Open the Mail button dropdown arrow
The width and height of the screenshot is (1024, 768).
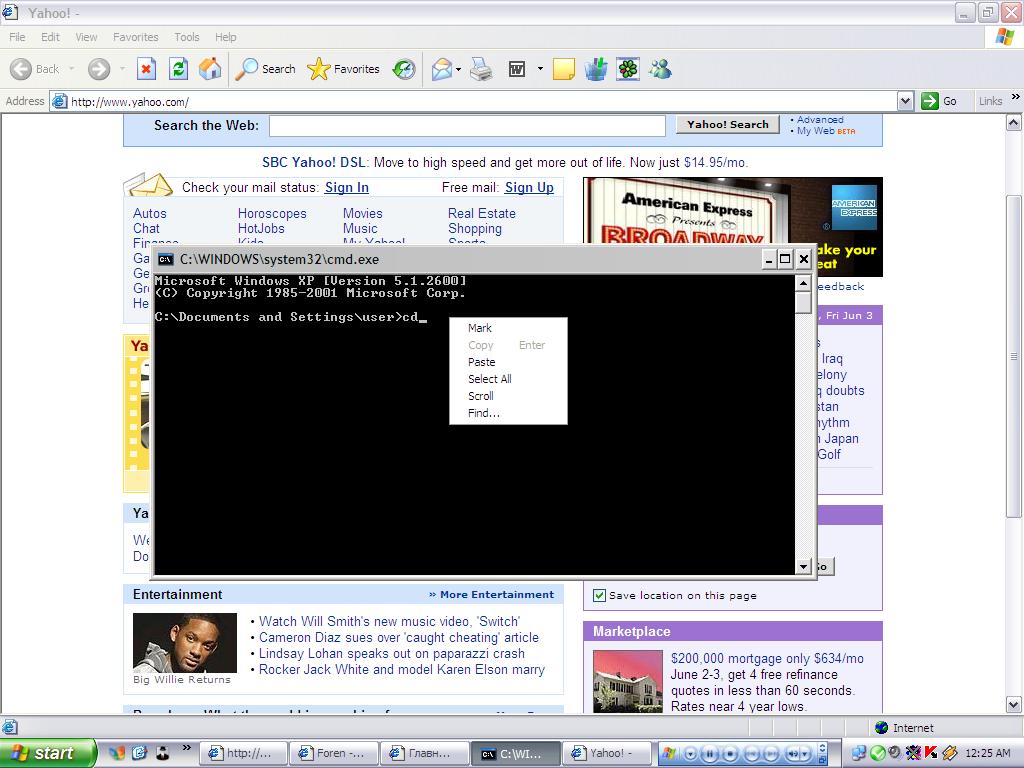458,69
